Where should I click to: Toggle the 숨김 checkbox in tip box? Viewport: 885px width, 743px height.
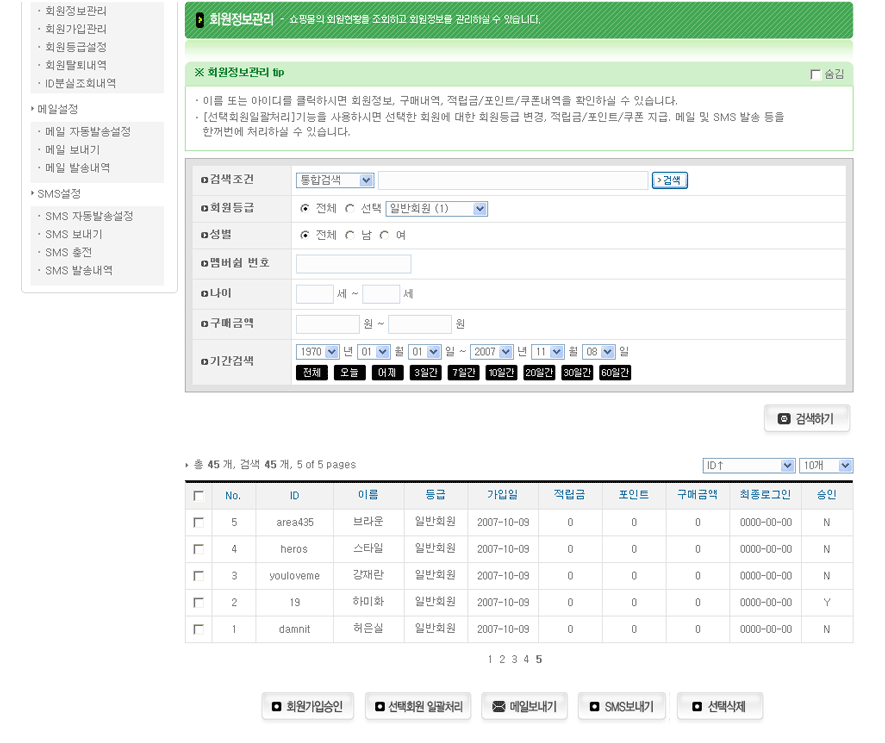tap(815, 74)
